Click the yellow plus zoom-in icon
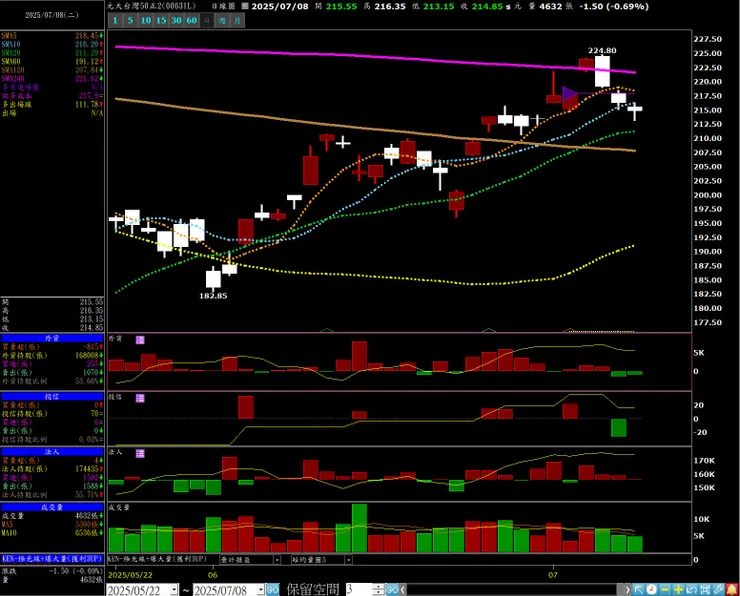Viewport: 740px width, 596px height. pyautogui.click(x=678, y=589)
